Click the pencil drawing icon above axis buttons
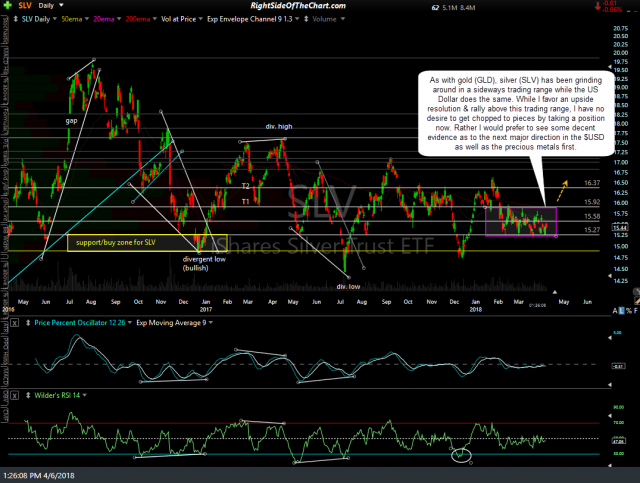Screen dimensions: 640x483 click(x=637, y=301)
